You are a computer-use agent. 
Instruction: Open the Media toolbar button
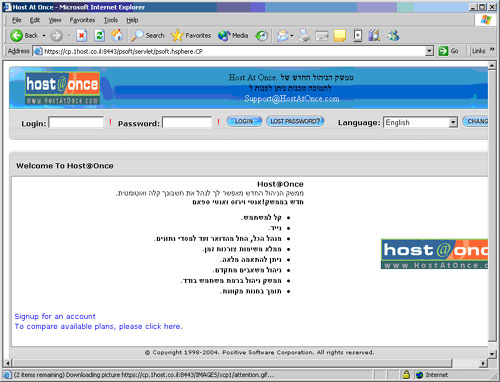click(x=233, y=35)
